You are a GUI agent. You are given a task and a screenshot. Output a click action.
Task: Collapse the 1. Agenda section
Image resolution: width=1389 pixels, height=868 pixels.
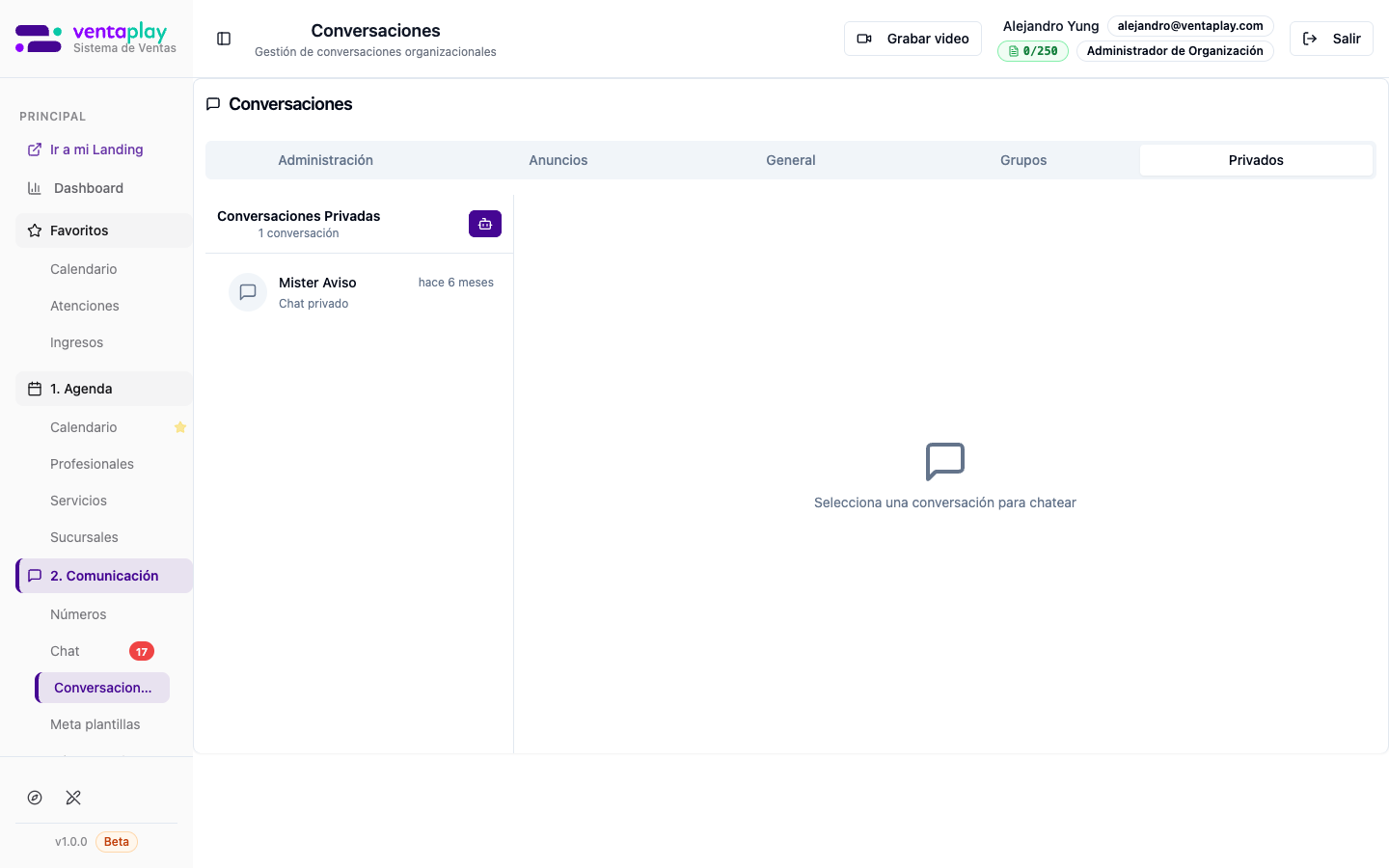click(103, 389)
